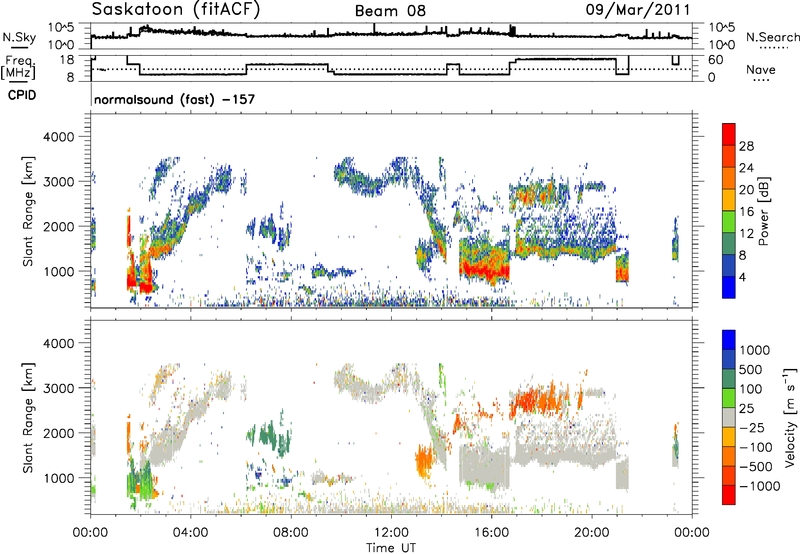Click the '-1000' label on Velocity colorbar
Image resolution: width=800 pixels, height=554 pixels.
click(x=760, y=486)
